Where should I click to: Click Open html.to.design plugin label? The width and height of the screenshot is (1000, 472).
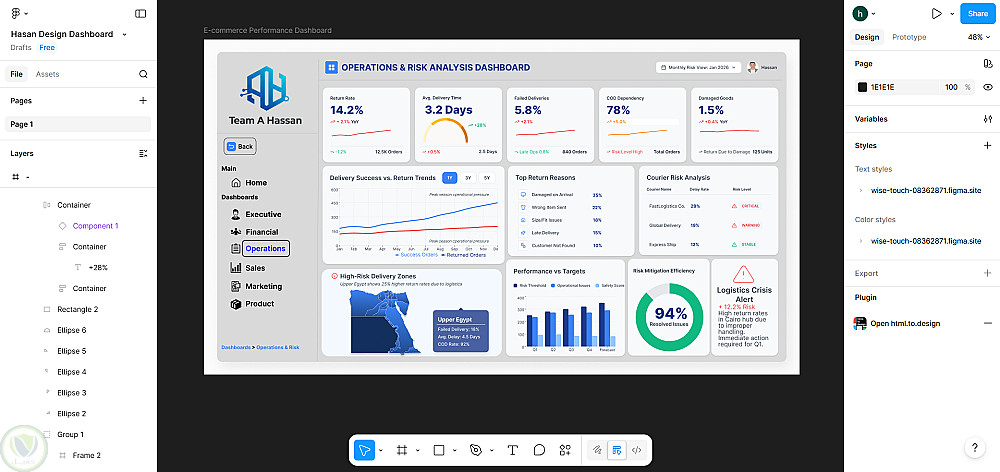tap(905, 323)
